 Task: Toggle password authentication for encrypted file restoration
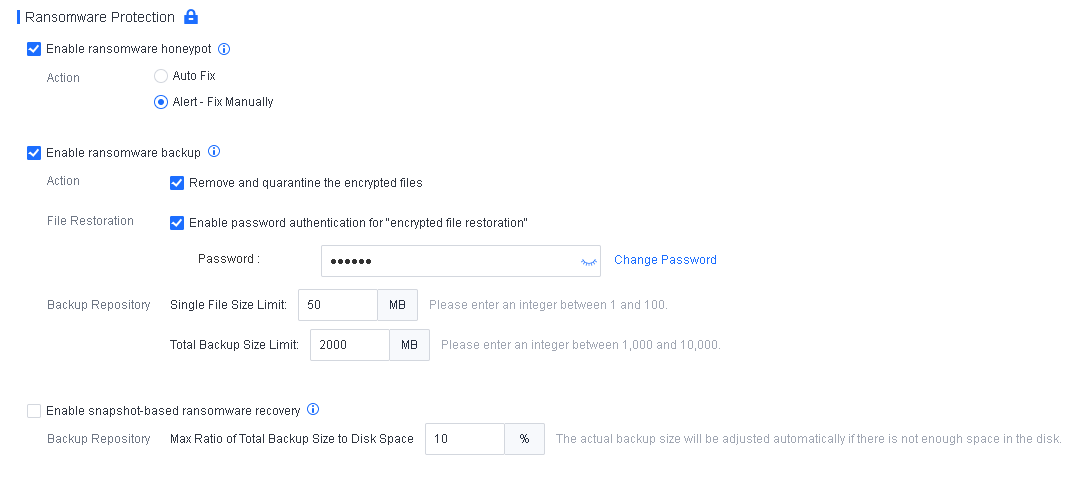coord(177,223)
